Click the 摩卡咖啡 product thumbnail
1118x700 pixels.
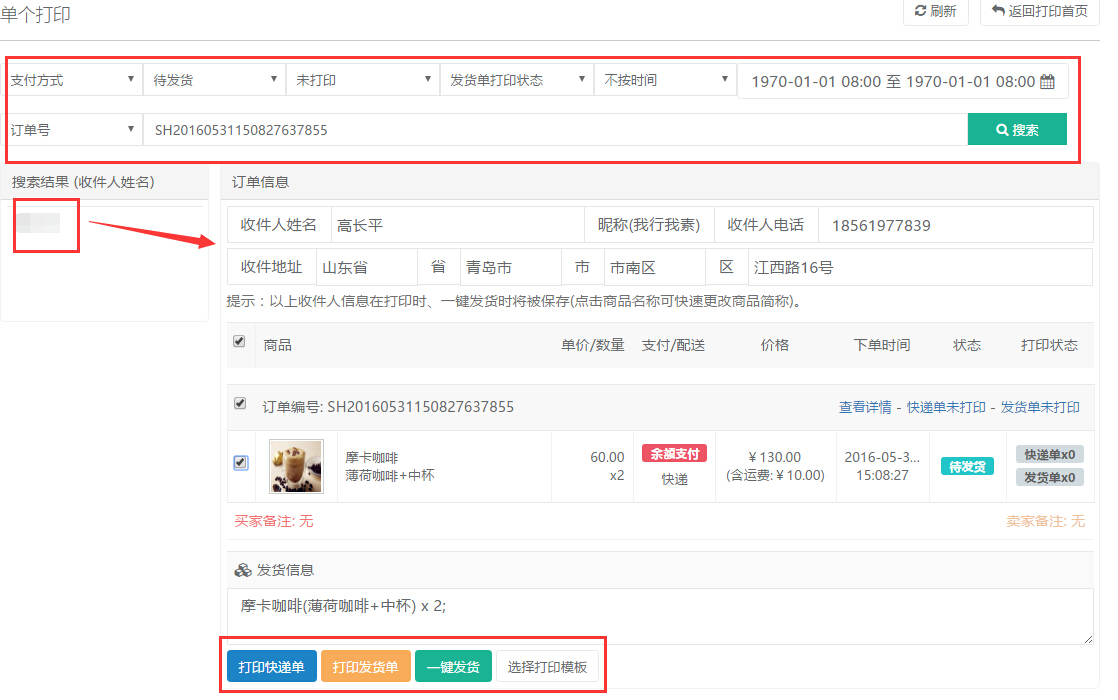pos(296,466)
